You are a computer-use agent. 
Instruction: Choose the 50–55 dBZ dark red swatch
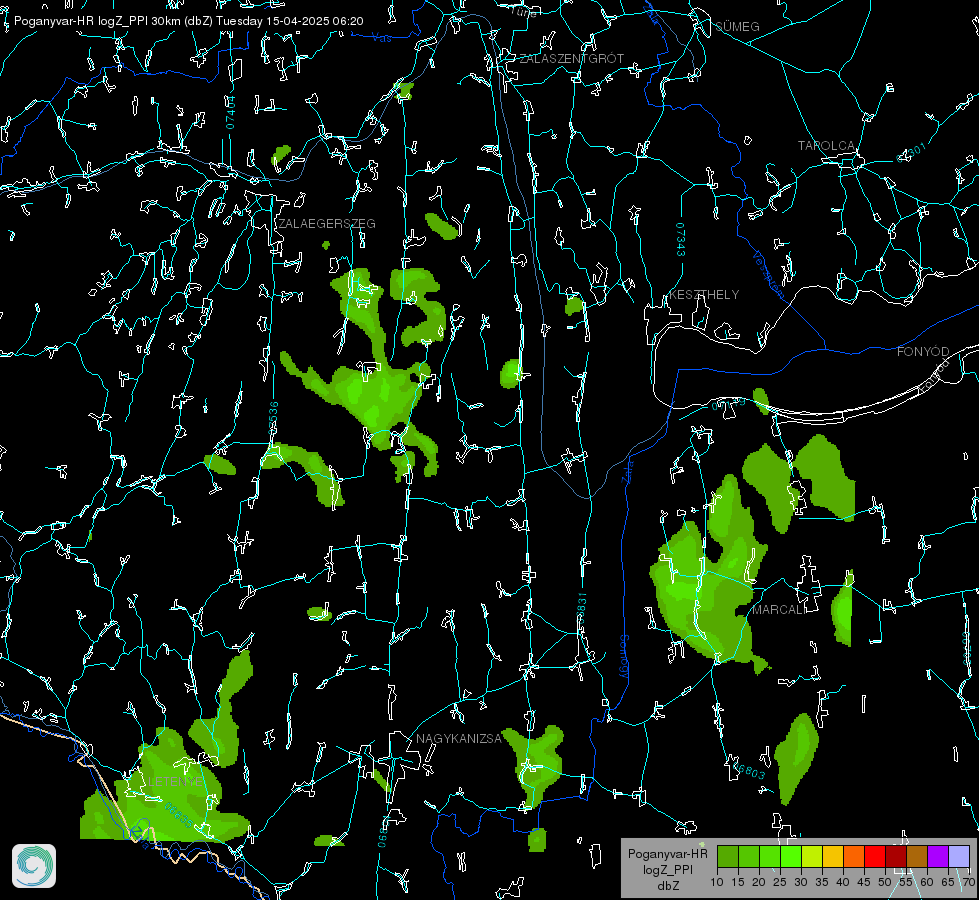coord(896,856)
